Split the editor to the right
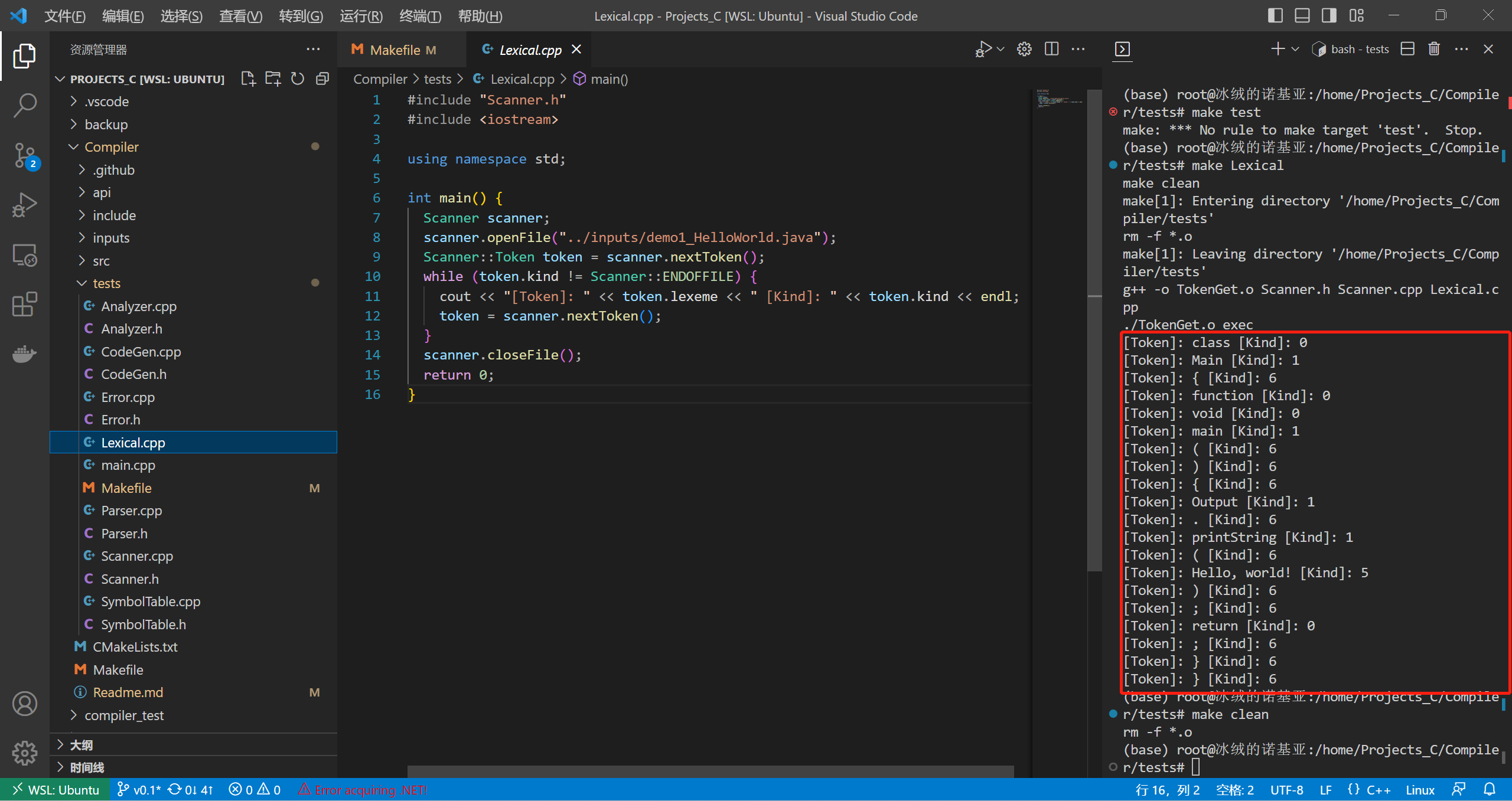The image size is (1512, 801). tap(1051, 49)
